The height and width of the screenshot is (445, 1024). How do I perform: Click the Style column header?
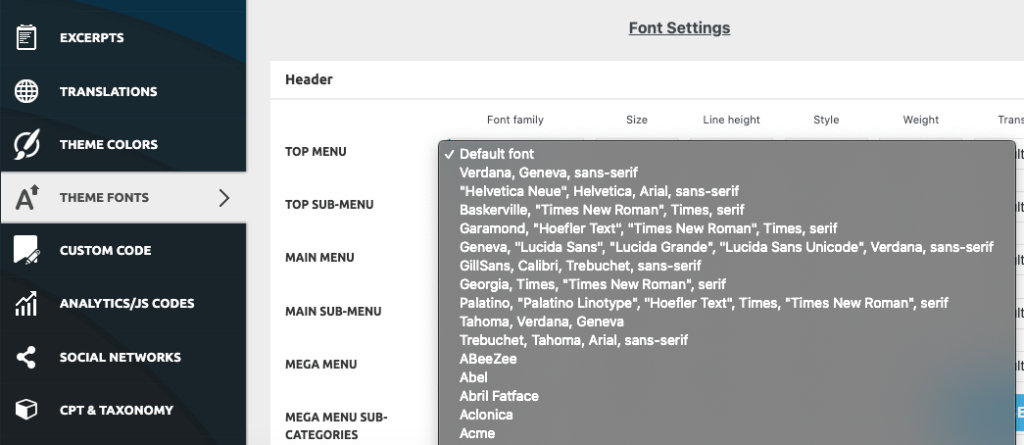point(826,120)
